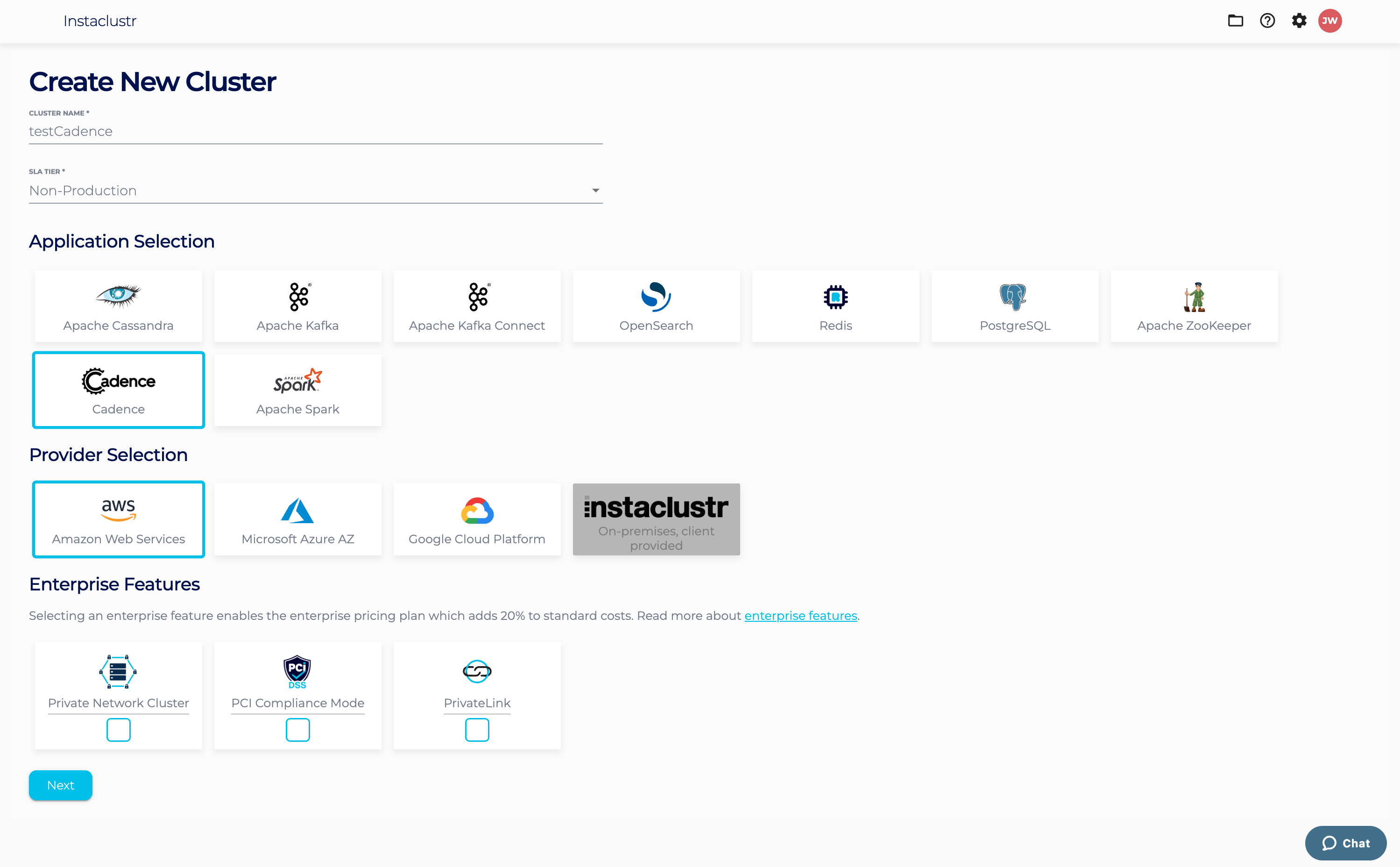Select Redis as the application
The image size is (1400, 867).
pyautogui.click(x=835, y=306)
